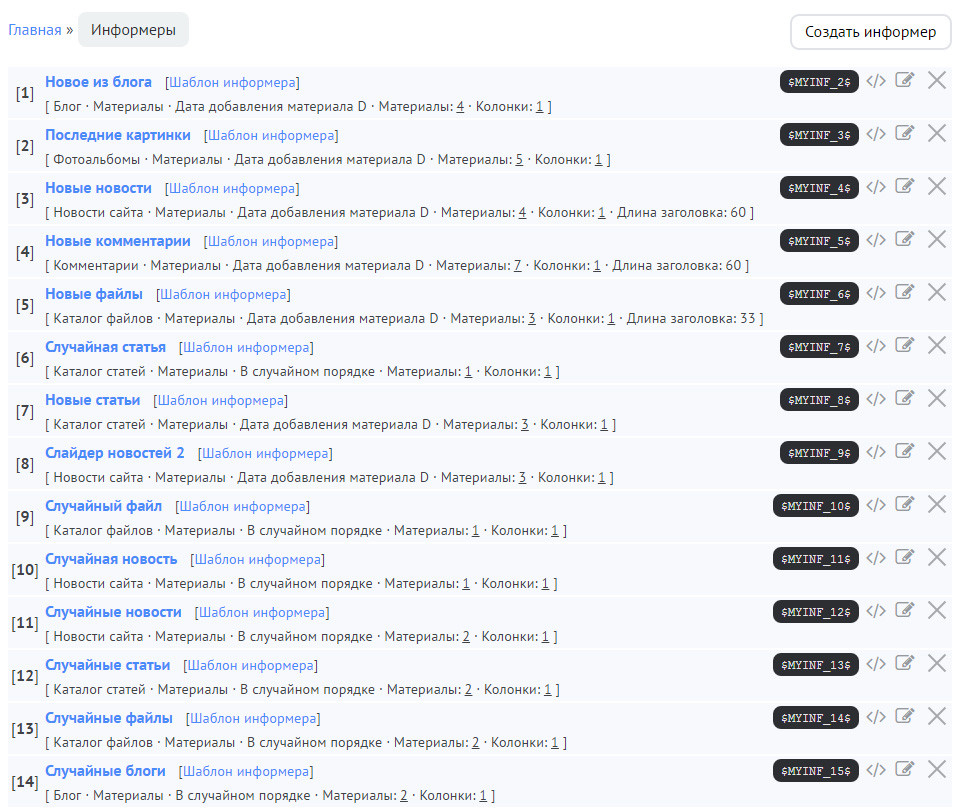Edit the Случайный файл informer
Screen dimensions: 962x811
point(905,504)
